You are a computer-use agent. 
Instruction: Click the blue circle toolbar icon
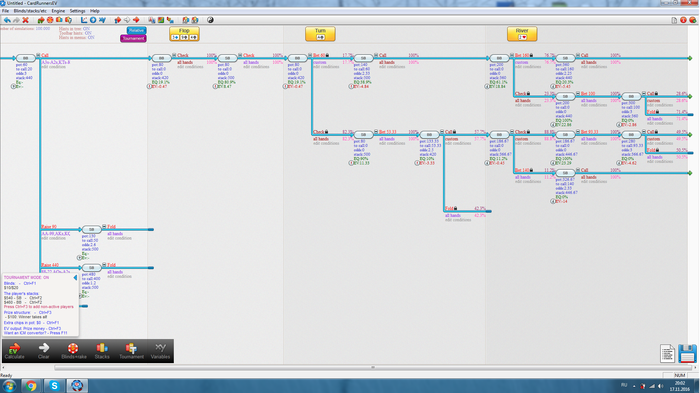point(93,20)
